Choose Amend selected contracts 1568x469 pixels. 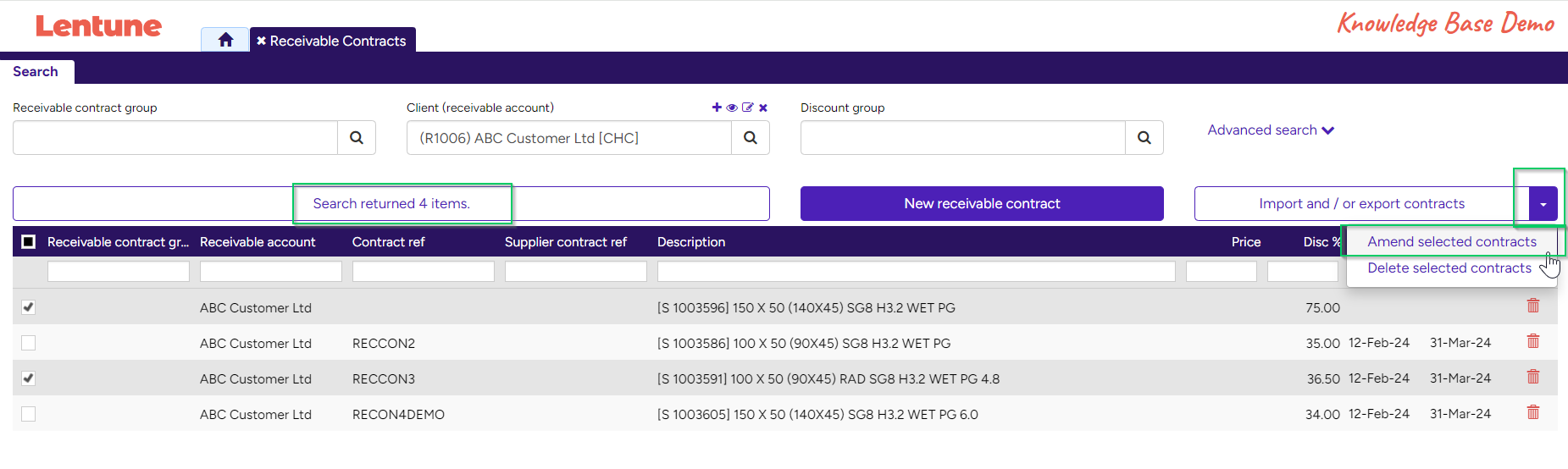tap(1451, 241)
